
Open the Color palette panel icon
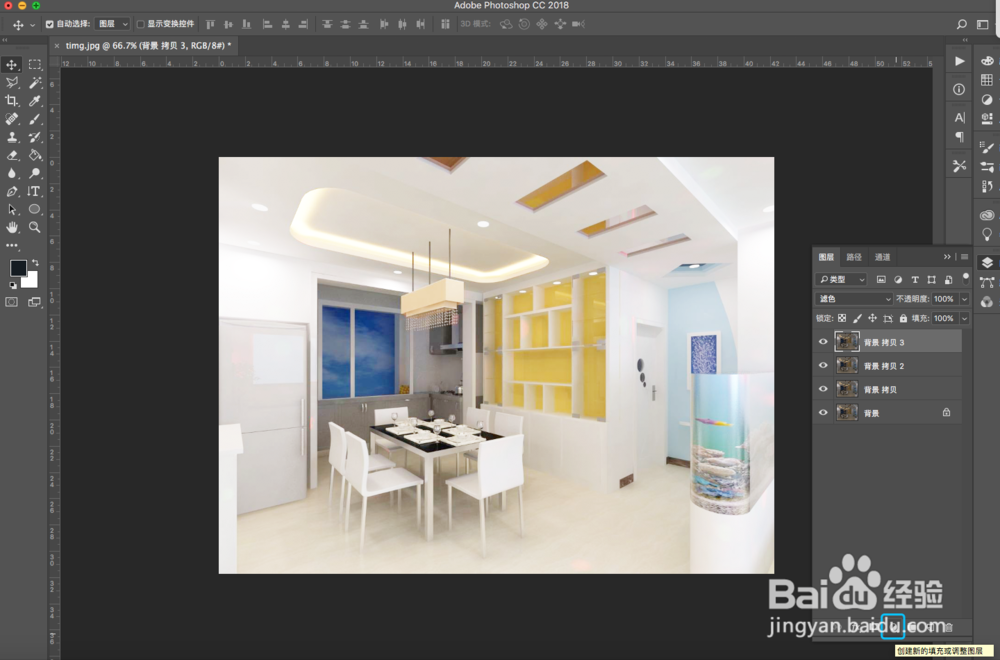pyautogui.click(x=987, y=61)
